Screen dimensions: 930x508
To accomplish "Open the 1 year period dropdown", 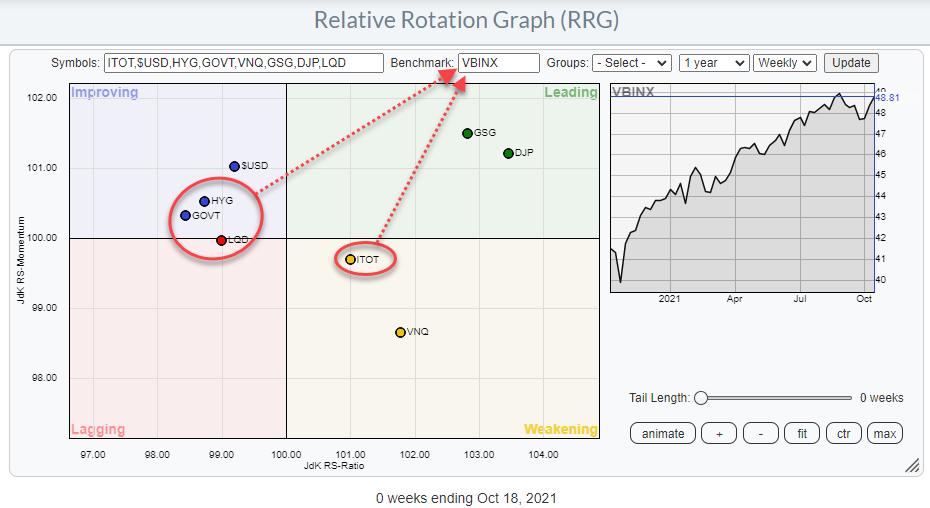I will 713,63.
